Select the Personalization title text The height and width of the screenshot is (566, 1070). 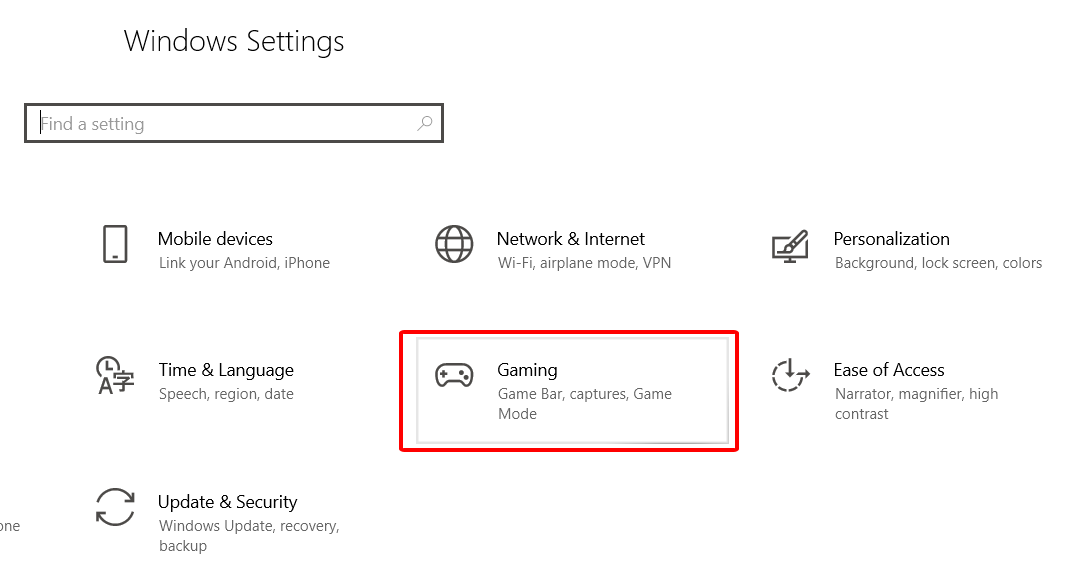891,239
